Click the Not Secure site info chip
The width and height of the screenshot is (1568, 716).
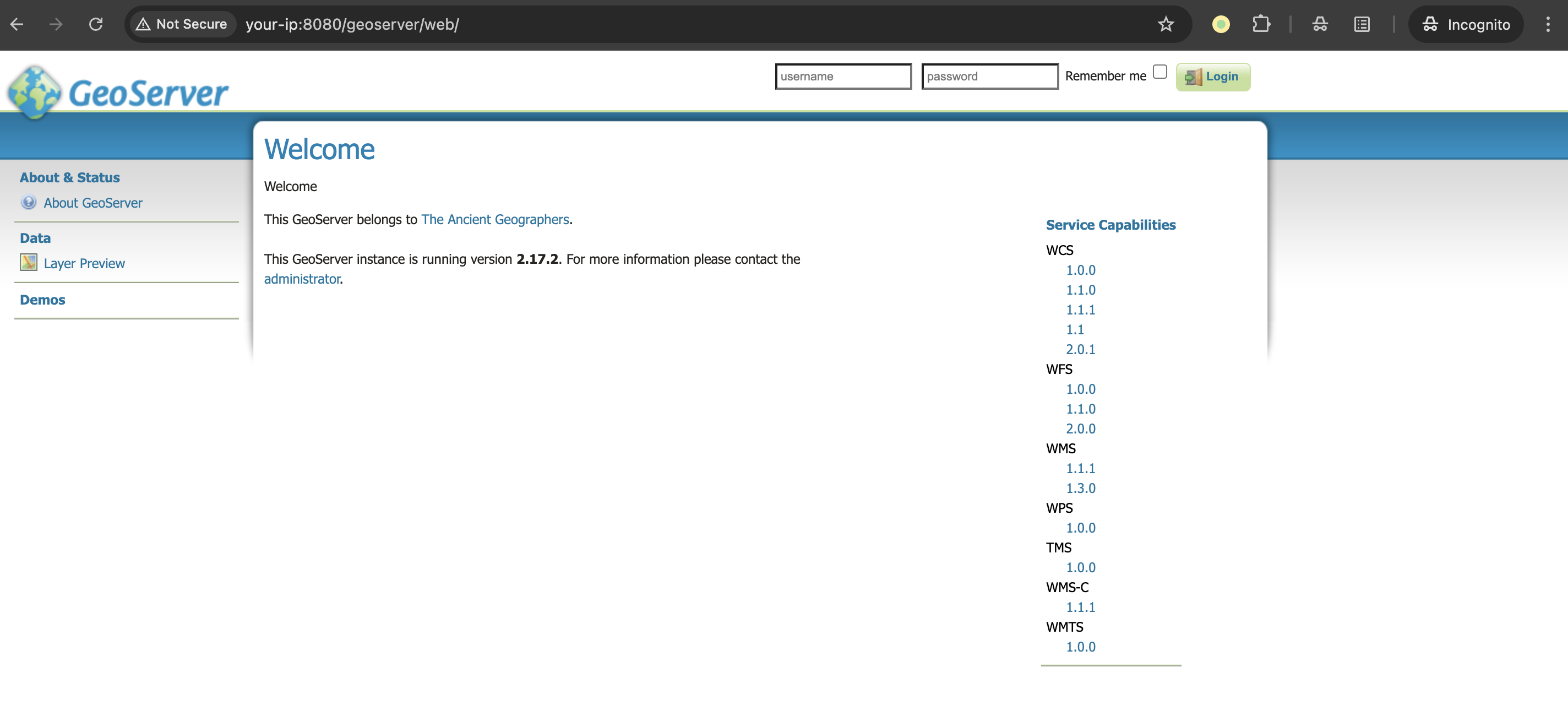click(x=183, y=24)
